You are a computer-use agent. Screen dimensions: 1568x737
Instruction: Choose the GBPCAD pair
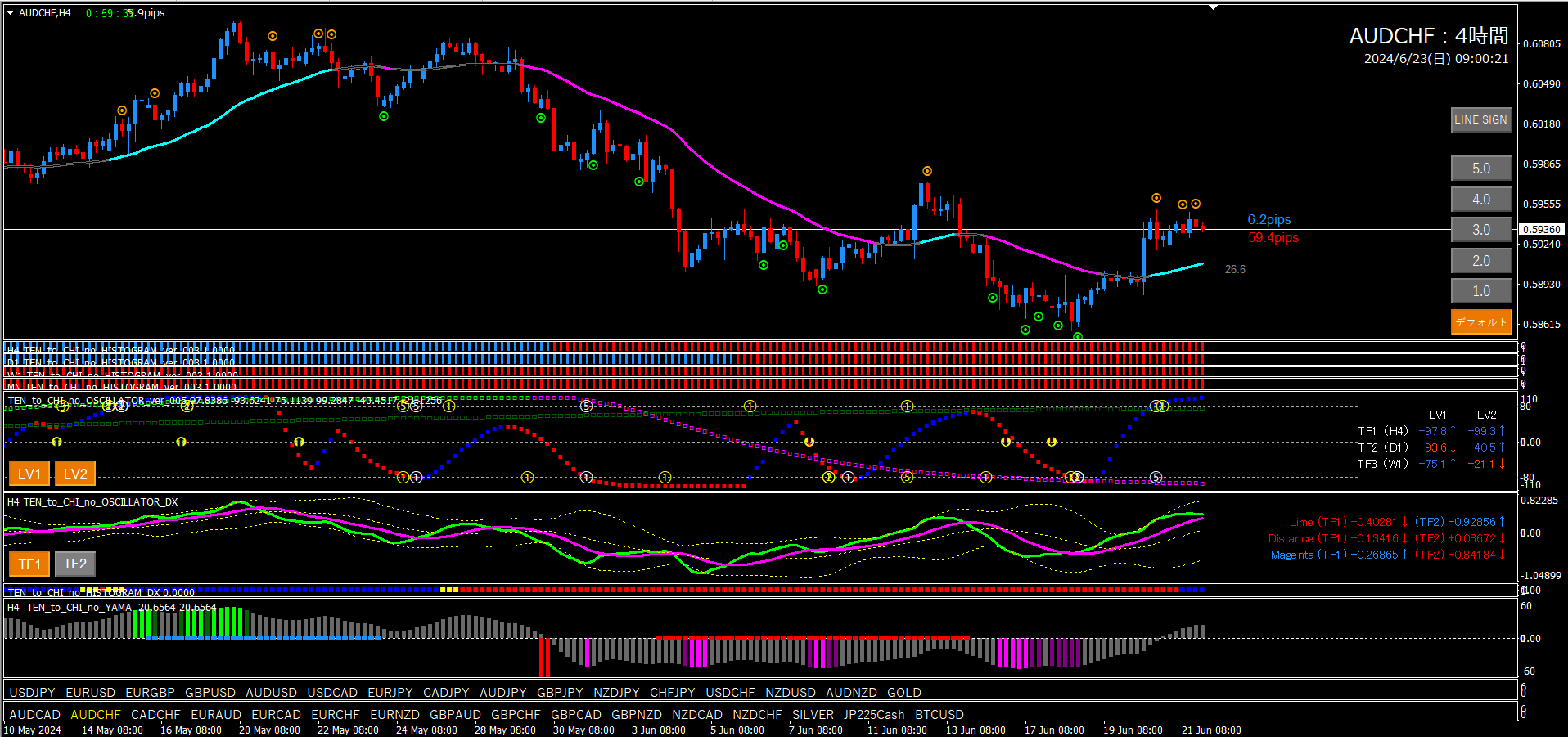tap(576, 715)
